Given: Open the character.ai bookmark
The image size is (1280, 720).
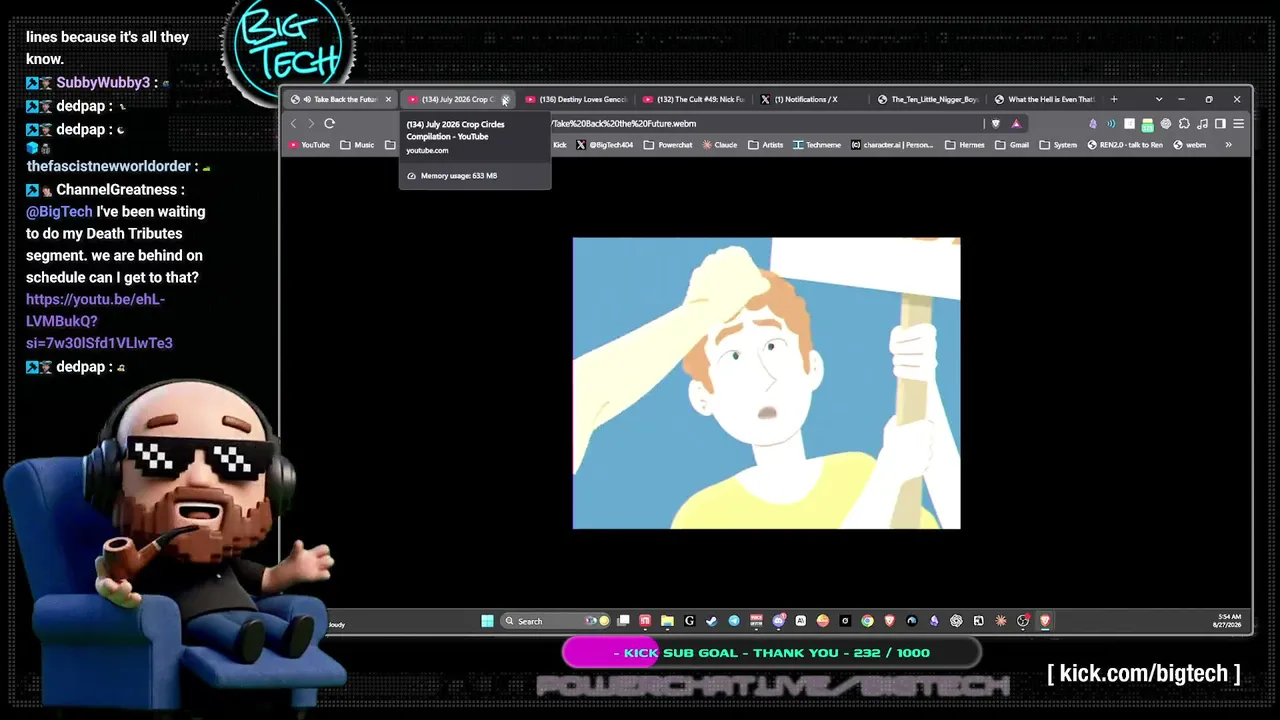Looking at the screenshot, I should click(x=892, y=145).
